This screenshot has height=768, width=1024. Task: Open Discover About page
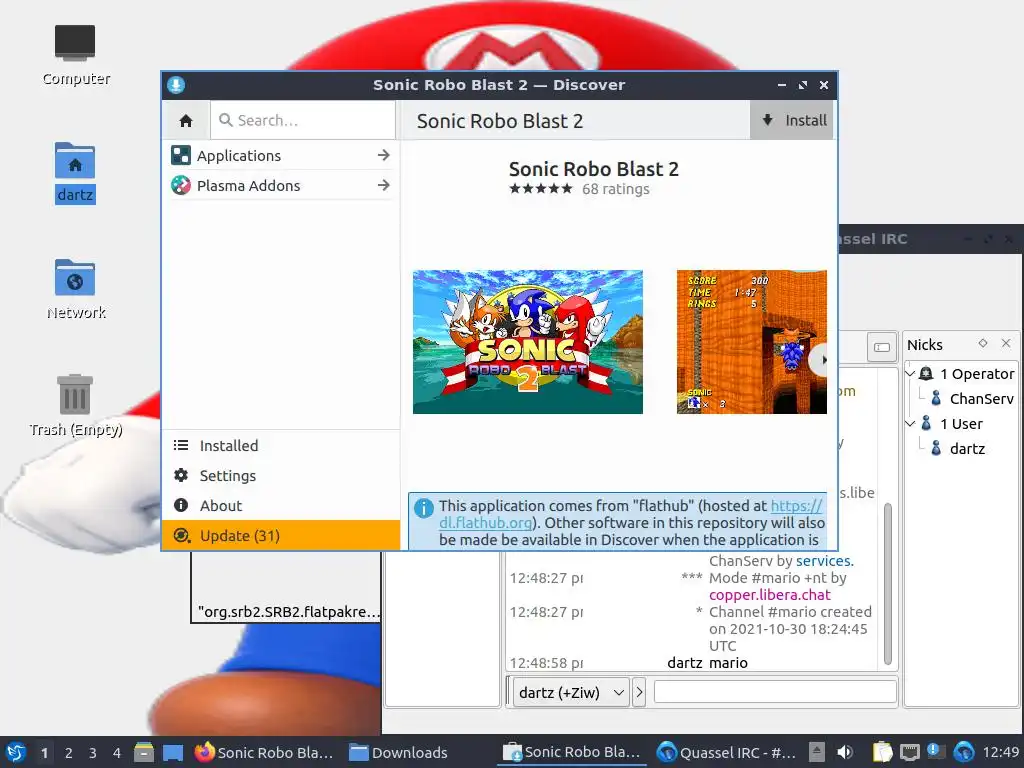pos(281,505)
